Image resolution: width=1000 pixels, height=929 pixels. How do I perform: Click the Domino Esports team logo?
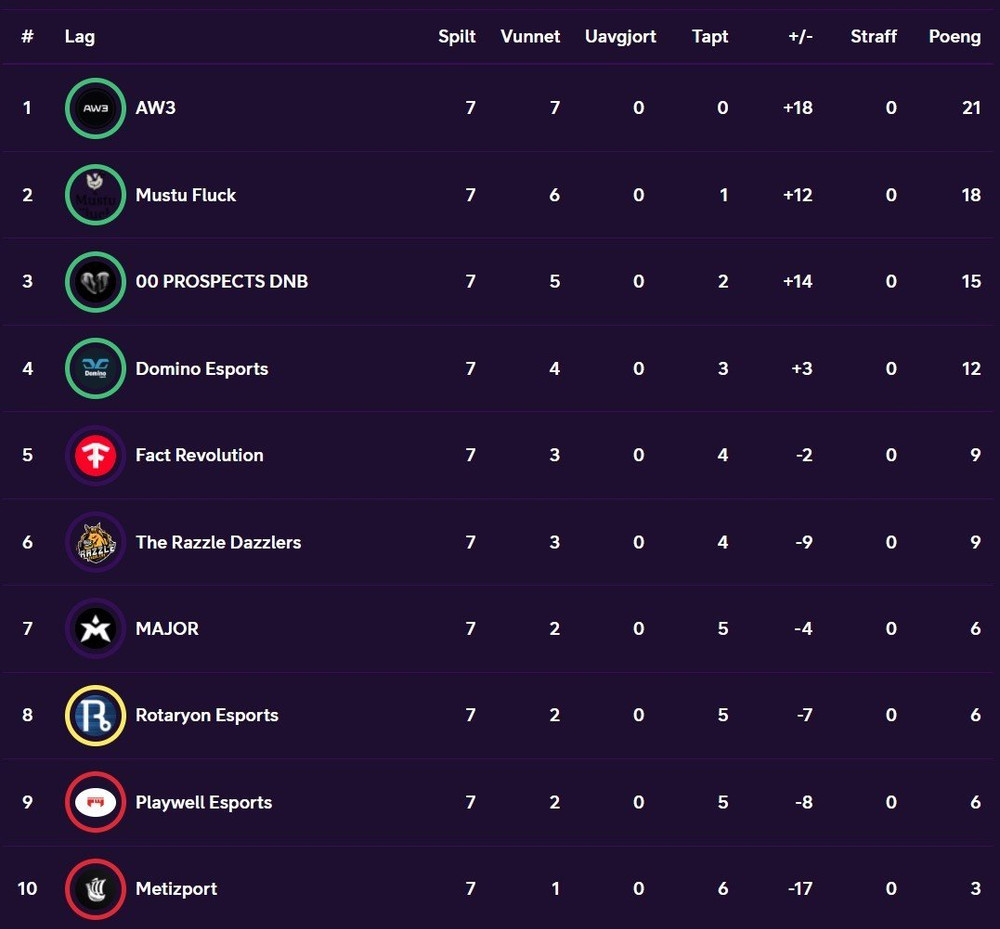(x=95, y=369)
